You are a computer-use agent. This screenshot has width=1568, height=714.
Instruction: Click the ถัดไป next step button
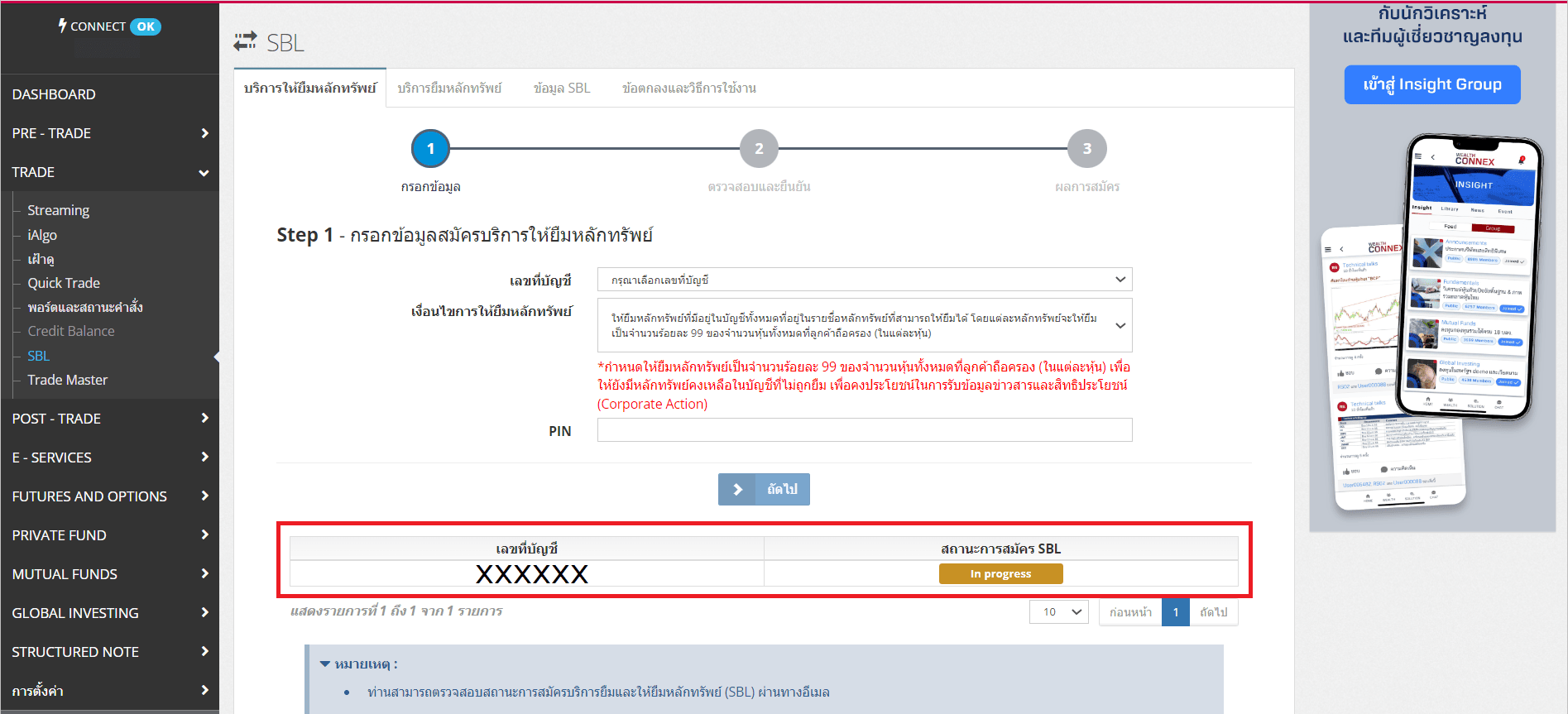[764, 489]
